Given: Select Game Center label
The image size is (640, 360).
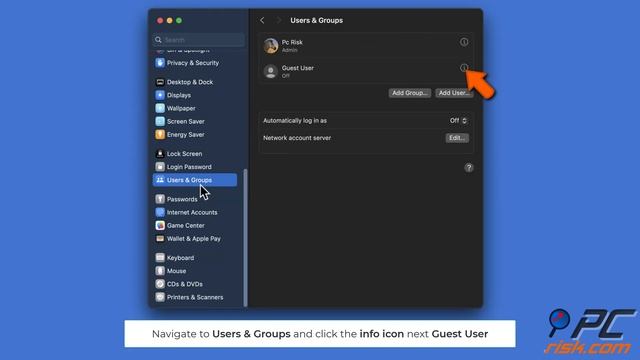Looking at the screenshot, I should [x=186, y=225].
